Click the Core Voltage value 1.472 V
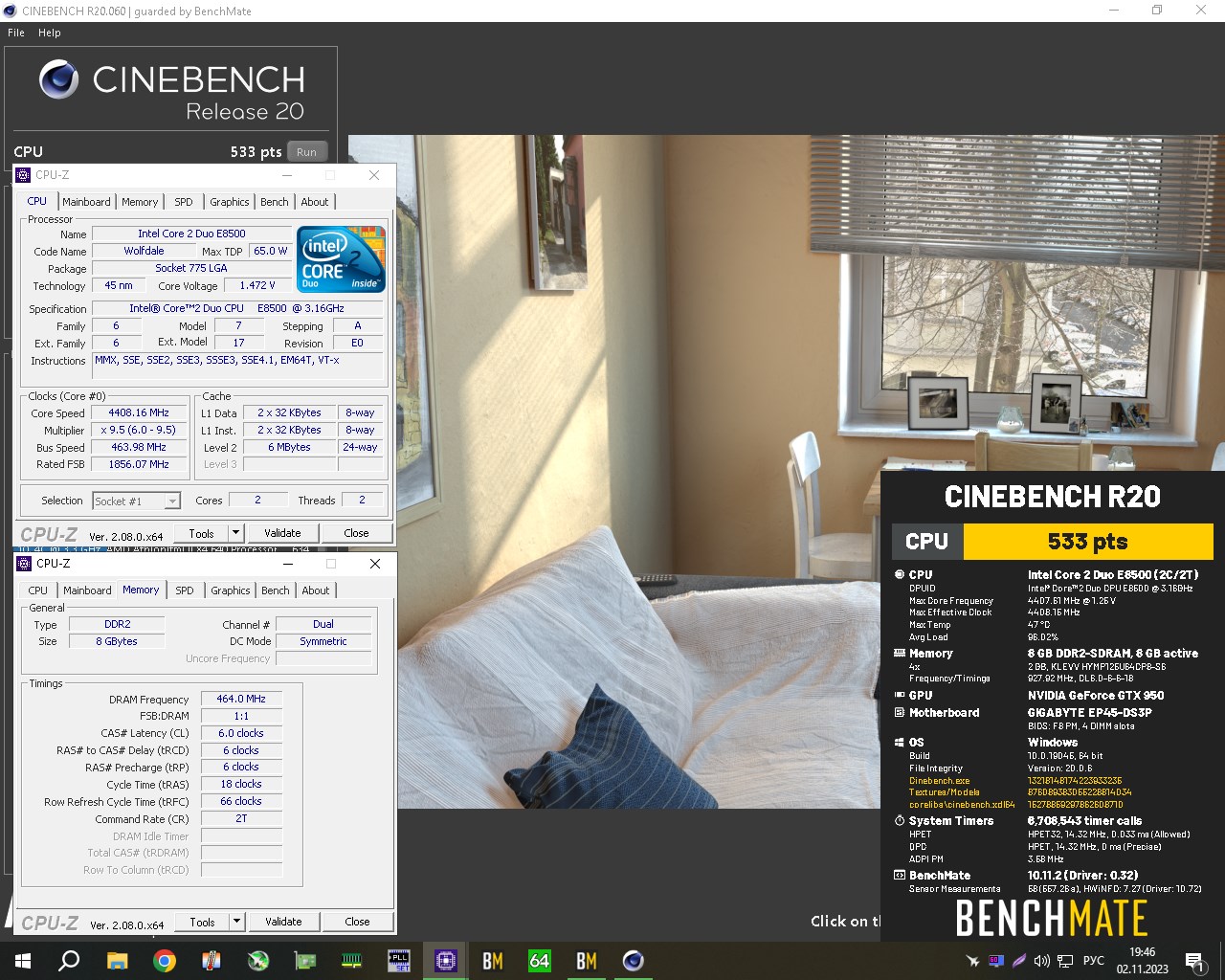The width and height of the screenshot is (1225, 980). [256, 285]
